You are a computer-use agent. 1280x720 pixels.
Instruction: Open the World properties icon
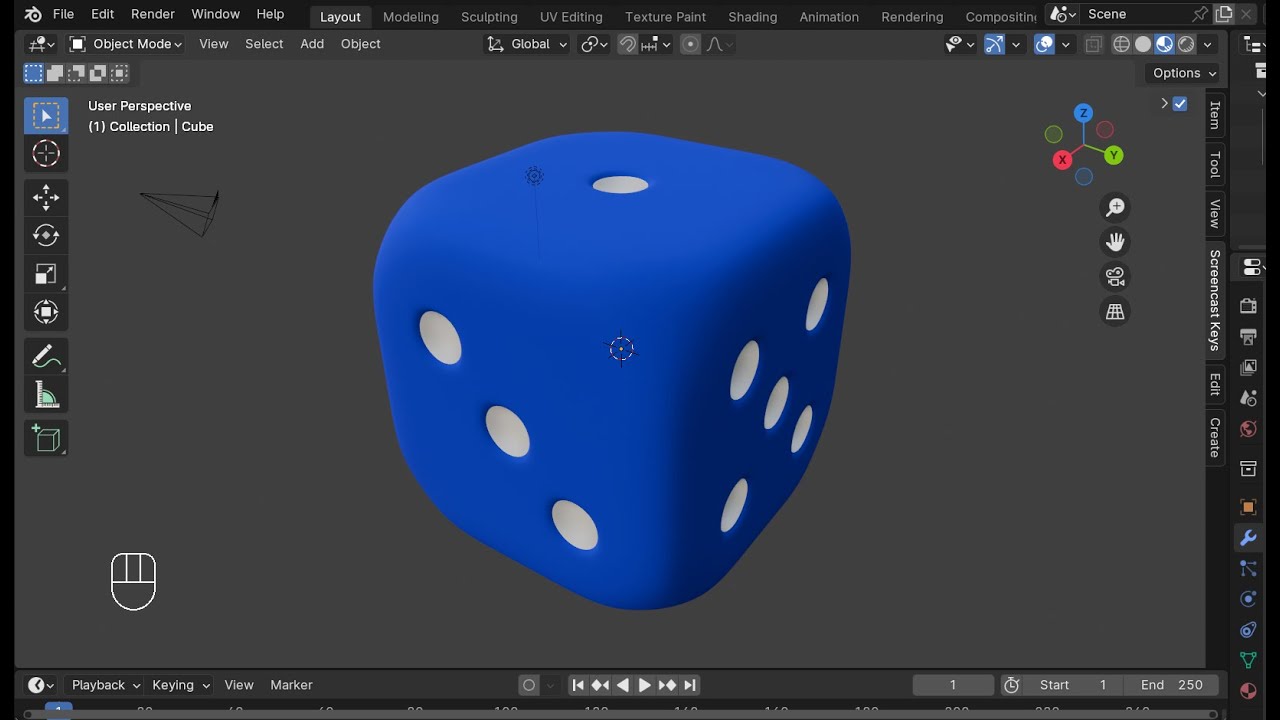tap(1248, 429)
